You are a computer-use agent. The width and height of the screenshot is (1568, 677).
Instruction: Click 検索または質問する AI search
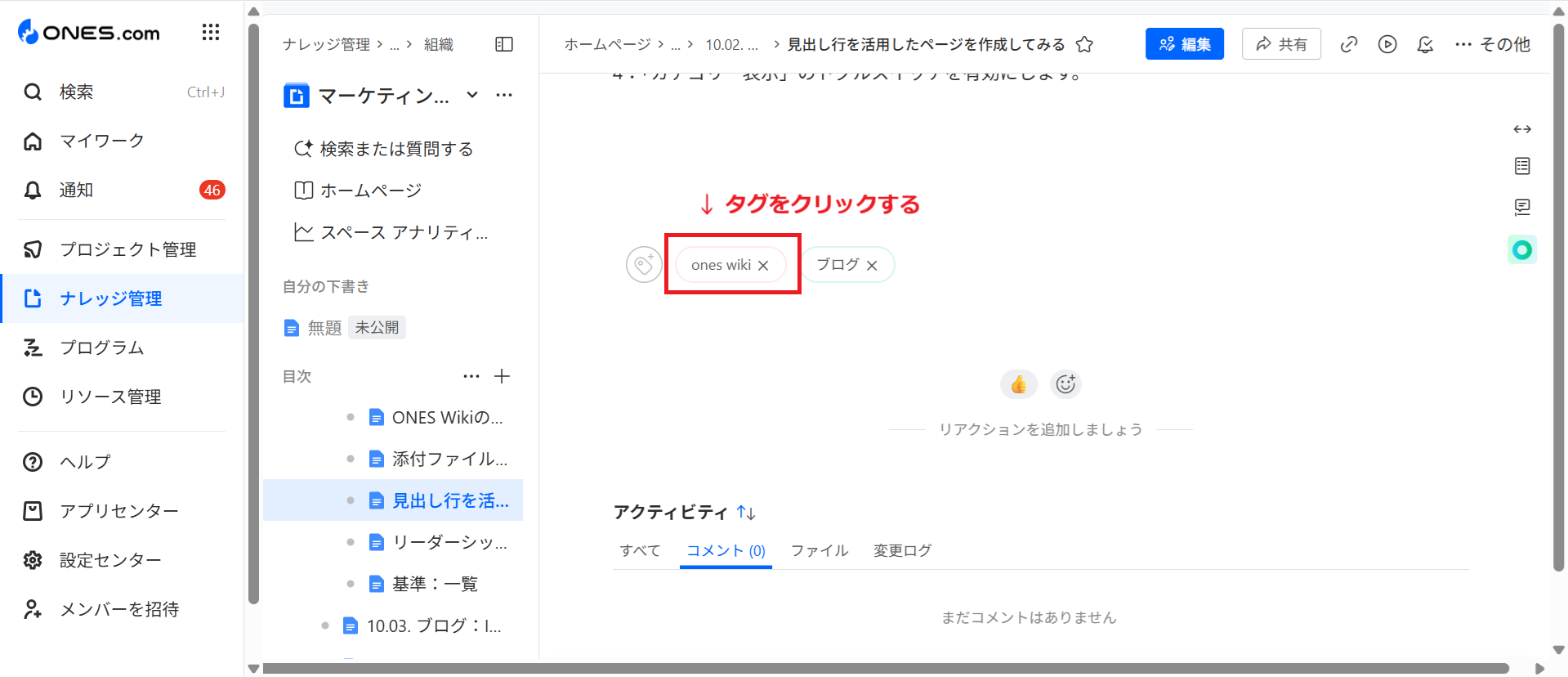[x=384, y=149]
